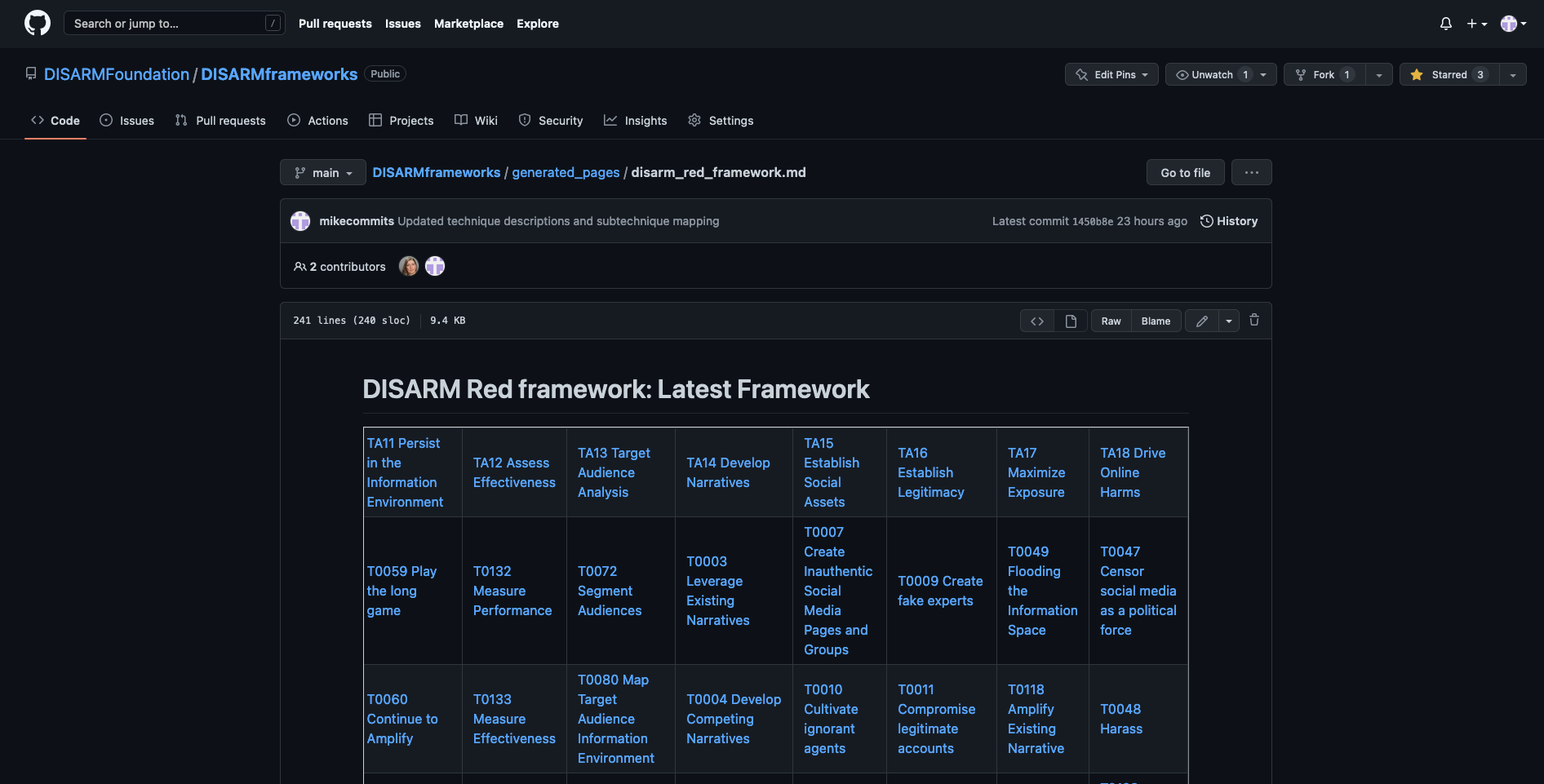Open TA18 Drive Online Harms
The height and width of the screenshot is (784, 1544).
click(x=1133, y=472)
